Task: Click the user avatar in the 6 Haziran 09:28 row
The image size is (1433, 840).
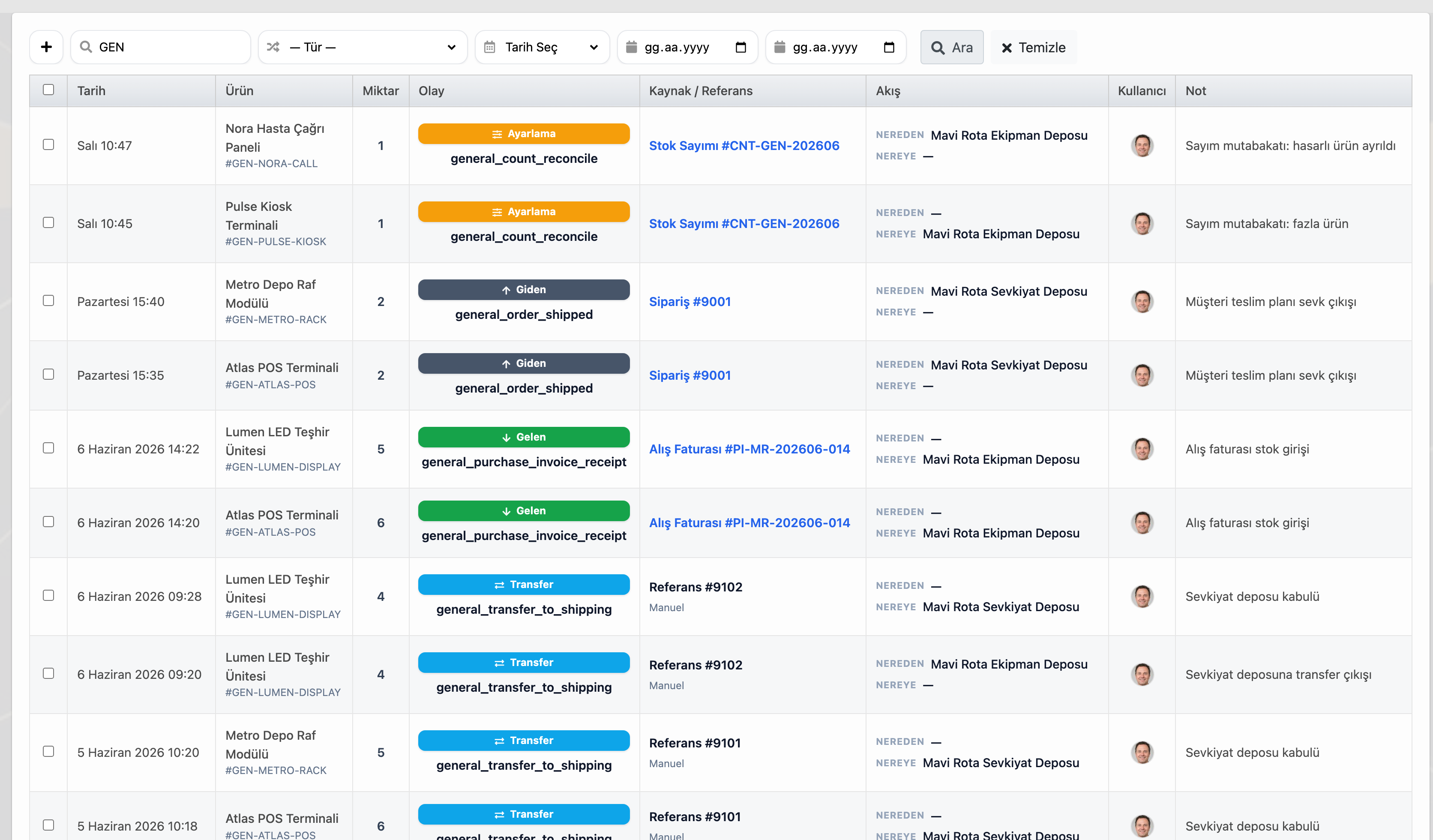Action: pyautogui.click(x=1142, y=597)
